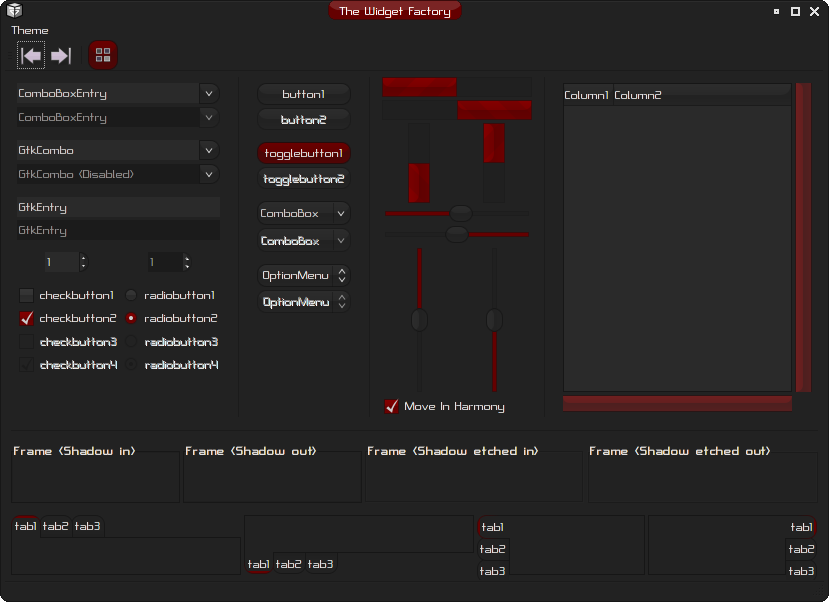Click the right vertical scale slider knob

click(x=494, y=320)
